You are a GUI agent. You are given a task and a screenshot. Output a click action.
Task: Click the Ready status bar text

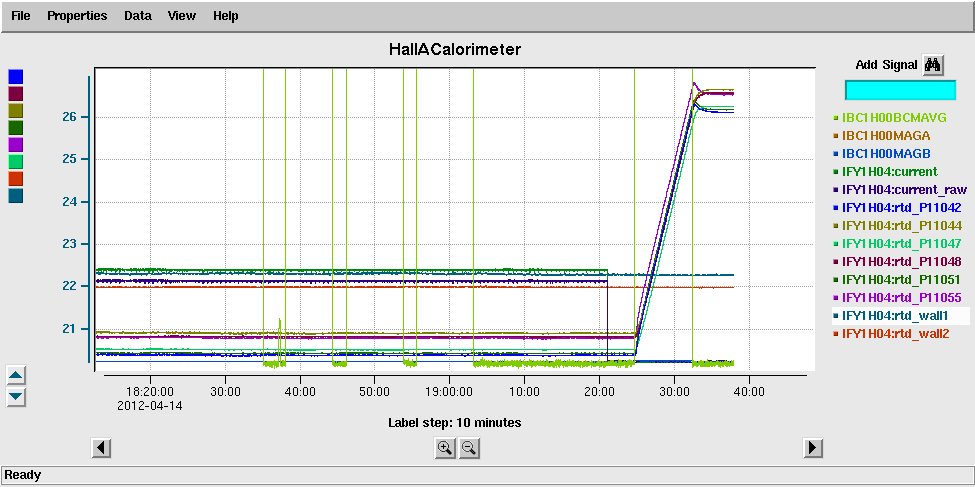click(23, 475)
